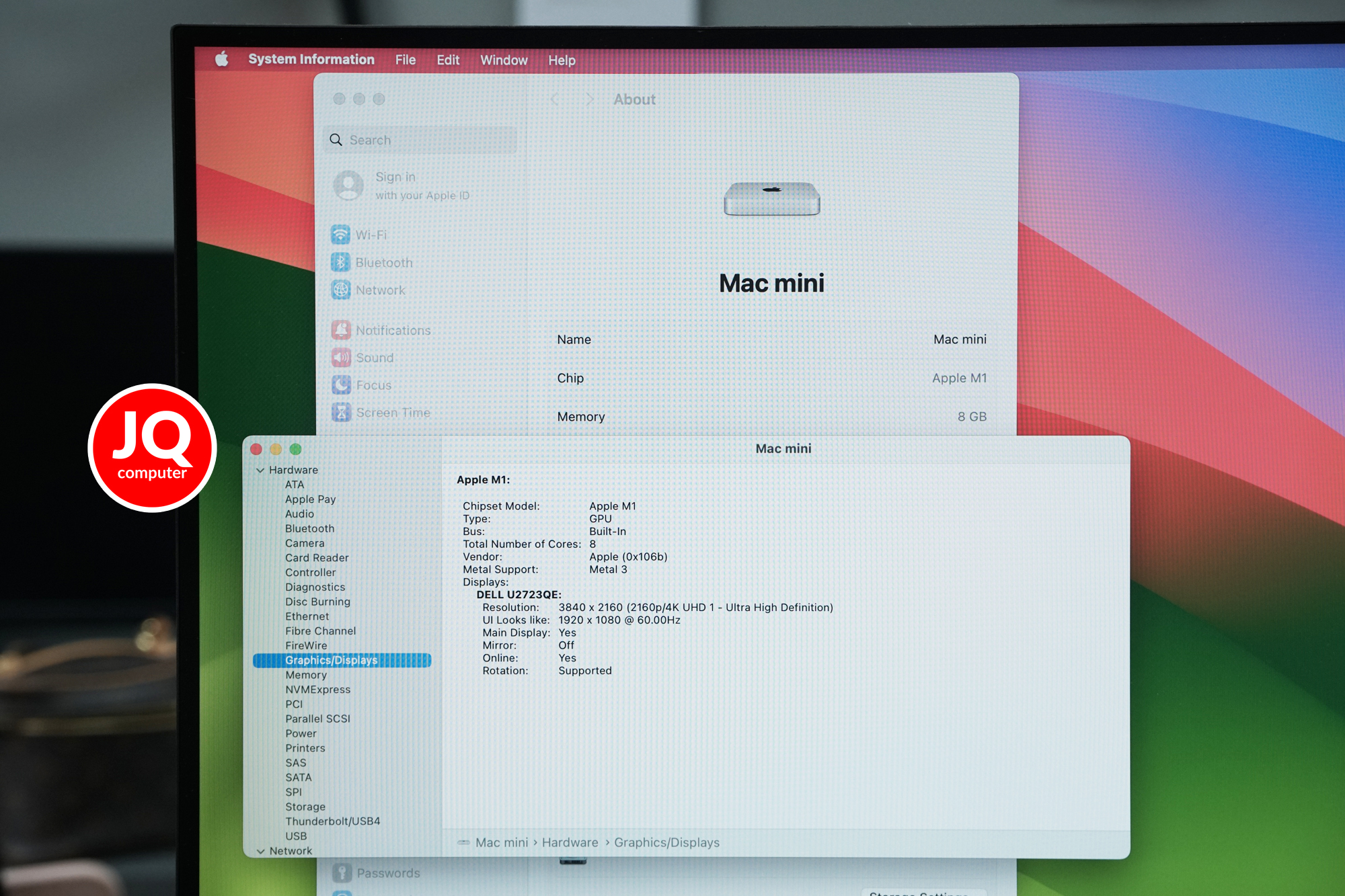
Task: Select ATA in Hardware list
Action: (x=295, y=485)
